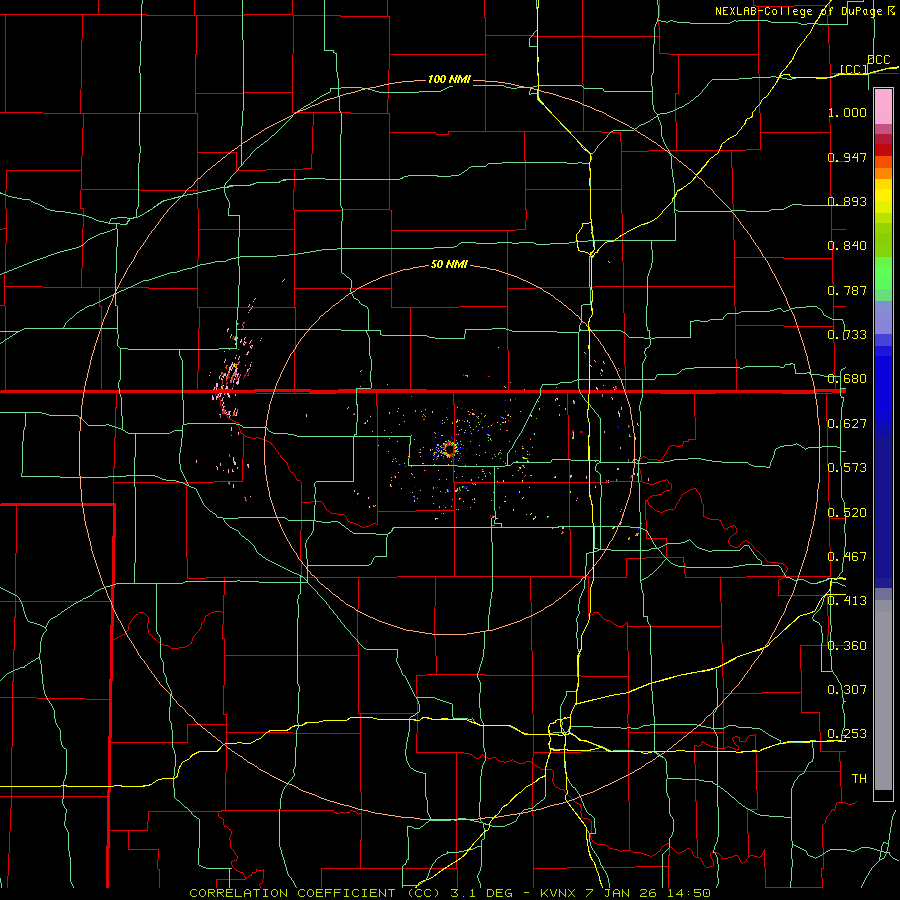Select the 0.413 scale value
Screen dimensions: 900x900
coord(847,601)
